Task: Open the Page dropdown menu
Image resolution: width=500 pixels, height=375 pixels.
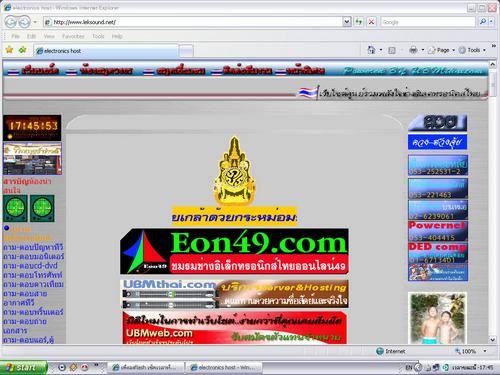Action: [442, 50]
